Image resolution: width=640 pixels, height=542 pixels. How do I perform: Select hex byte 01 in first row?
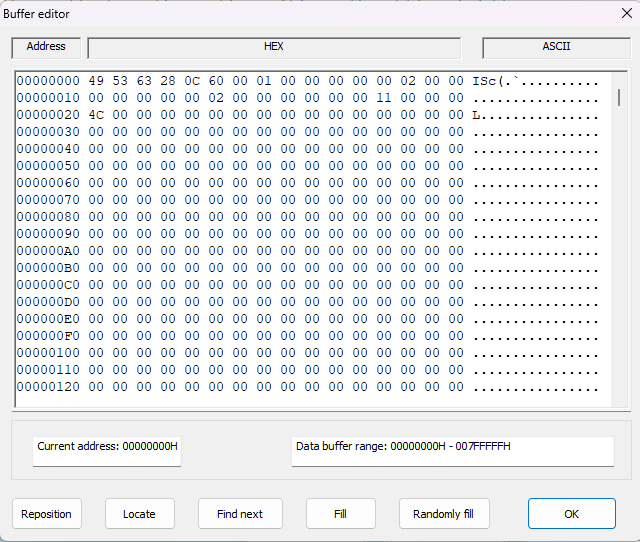pos(264,81)
